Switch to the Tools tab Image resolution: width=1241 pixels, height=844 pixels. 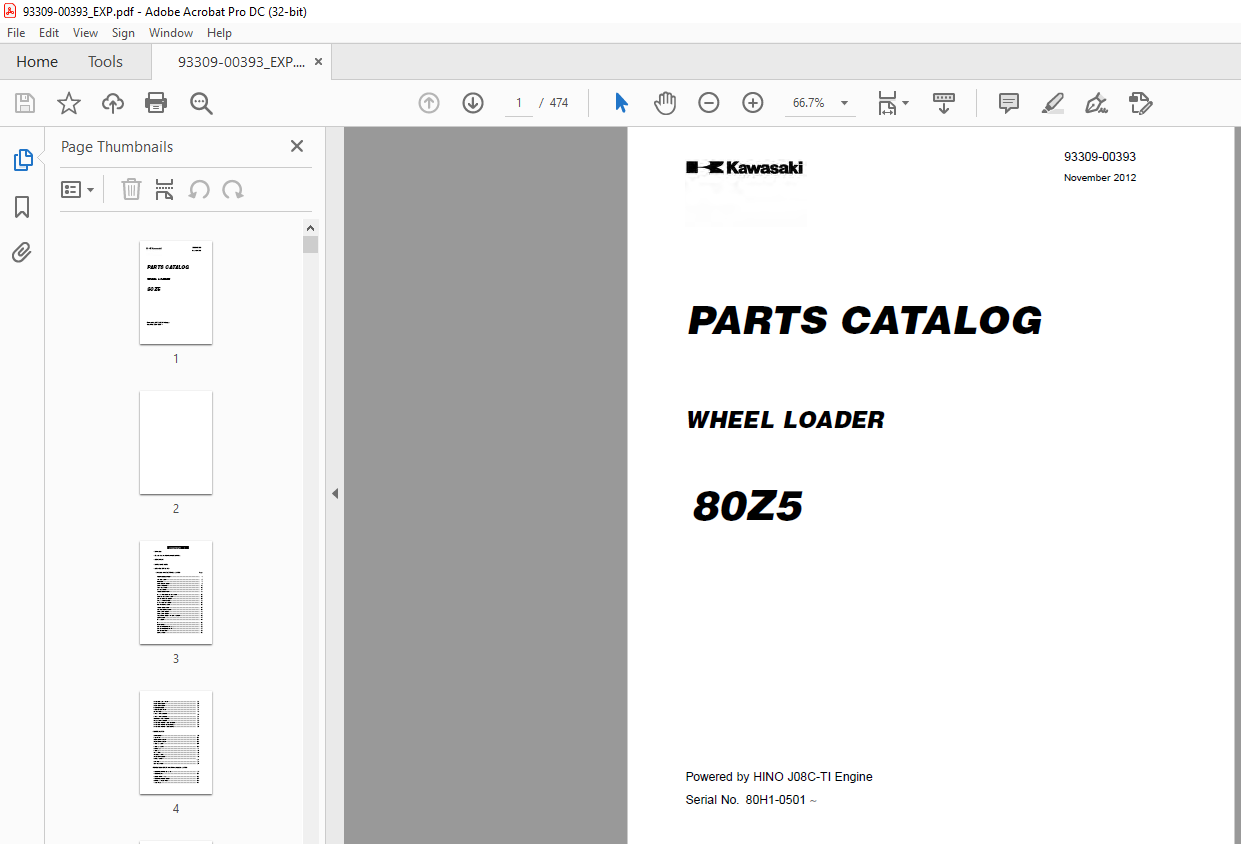point(105,62)
